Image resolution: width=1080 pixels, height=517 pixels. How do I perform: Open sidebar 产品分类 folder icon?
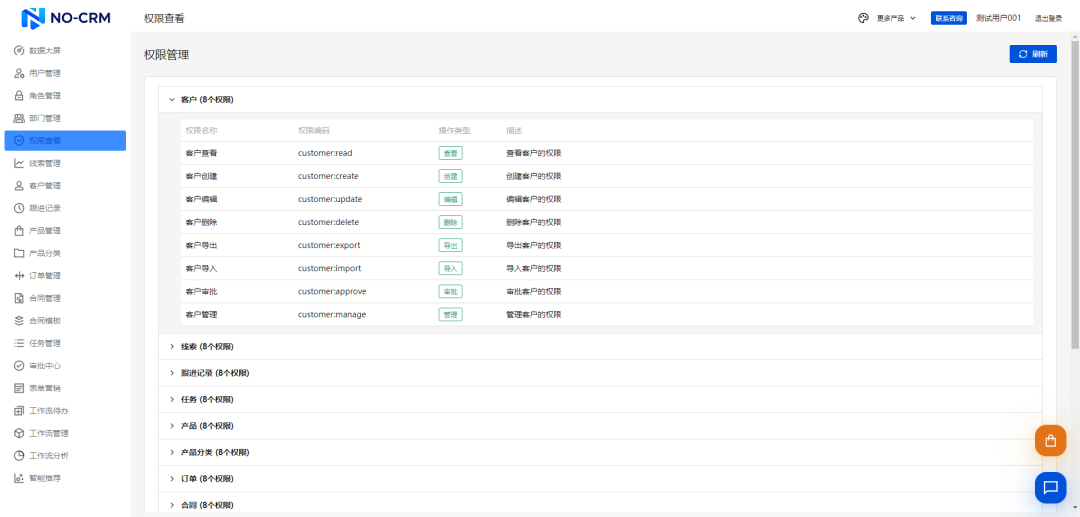click(19, 253)
